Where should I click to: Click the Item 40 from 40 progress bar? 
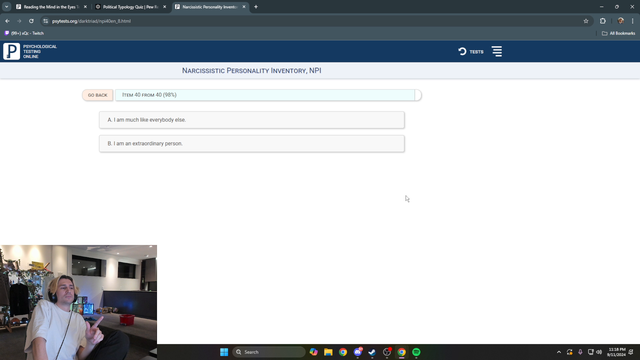(268, 95)
